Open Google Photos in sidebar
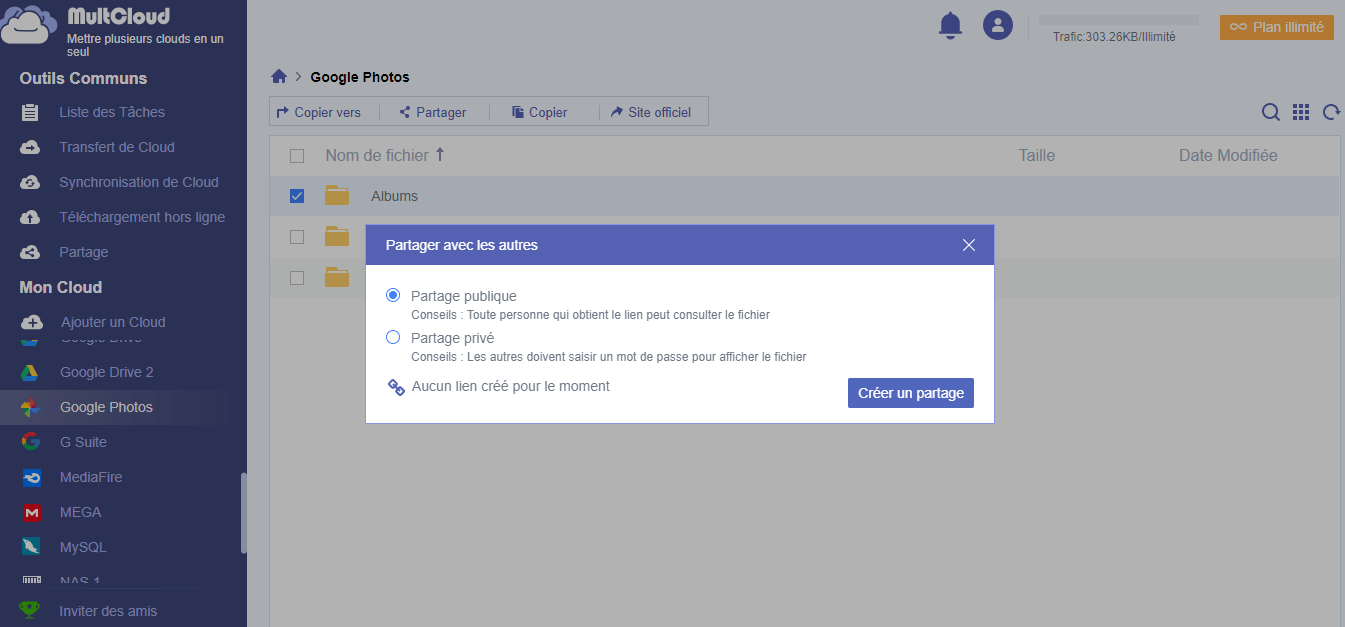 (105, 407)
